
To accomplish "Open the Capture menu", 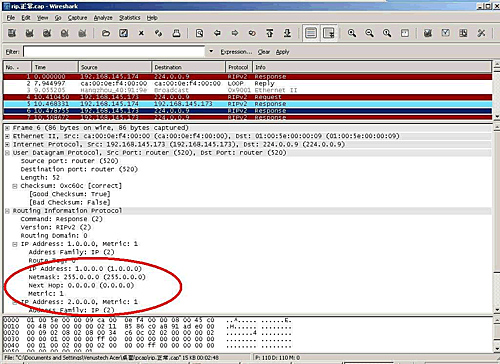I will pyautogui.click(x=77, y=18).
